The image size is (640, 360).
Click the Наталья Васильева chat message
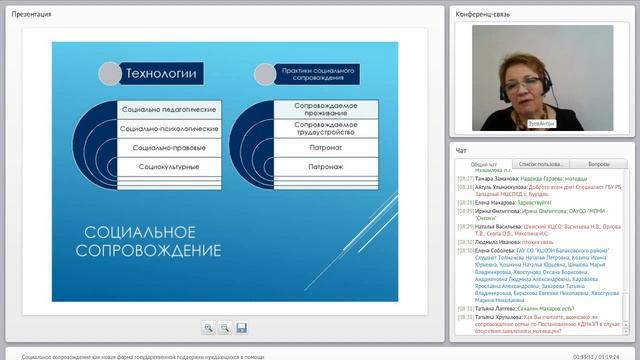point(539,230)
